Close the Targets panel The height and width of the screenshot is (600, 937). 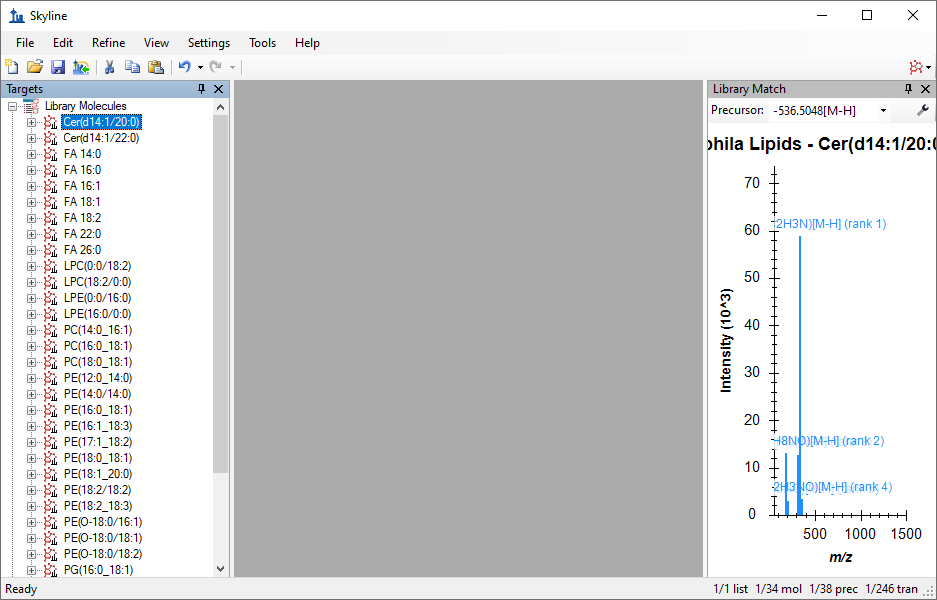coord(219,89)
